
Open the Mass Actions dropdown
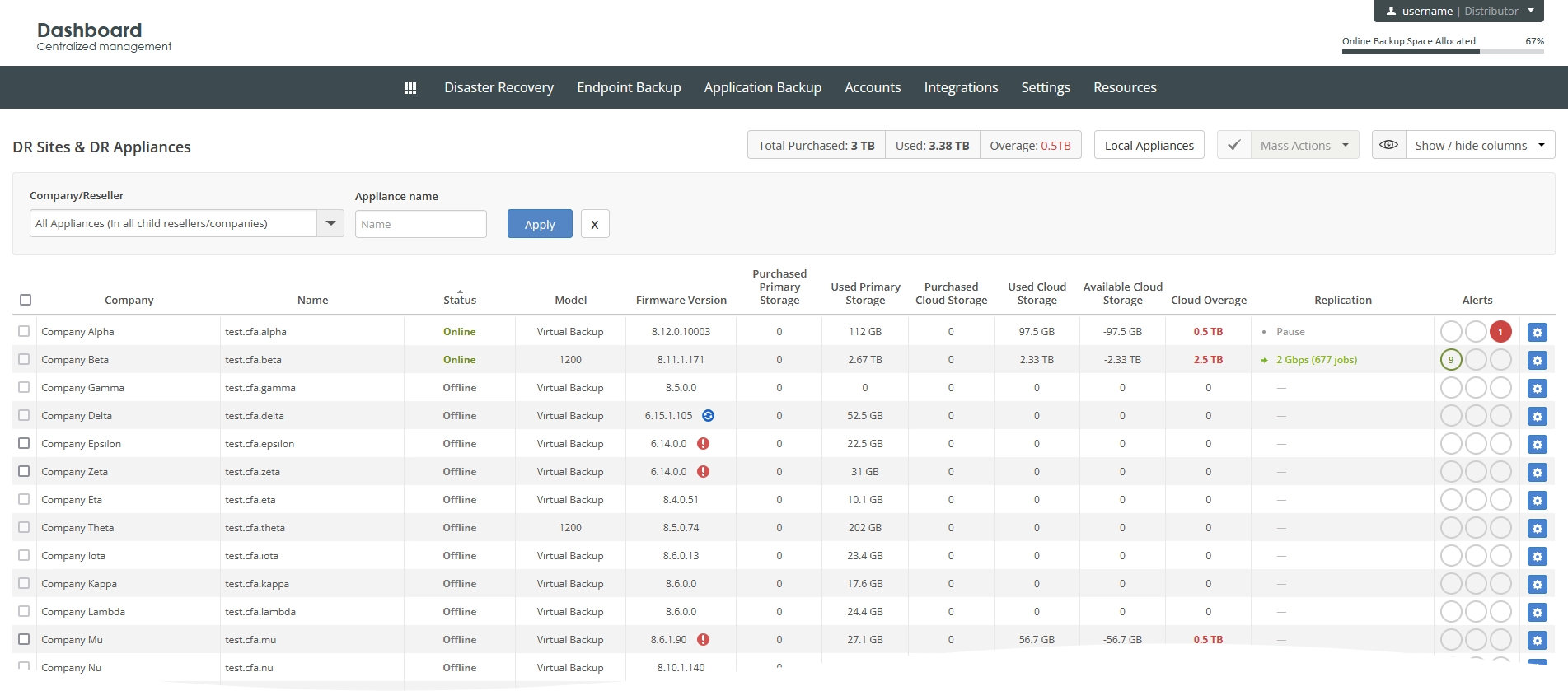1304,145
